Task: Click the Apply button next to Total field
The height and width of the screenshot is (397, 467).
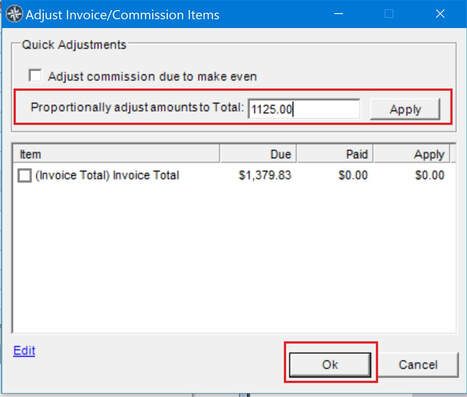Action: 405,109
